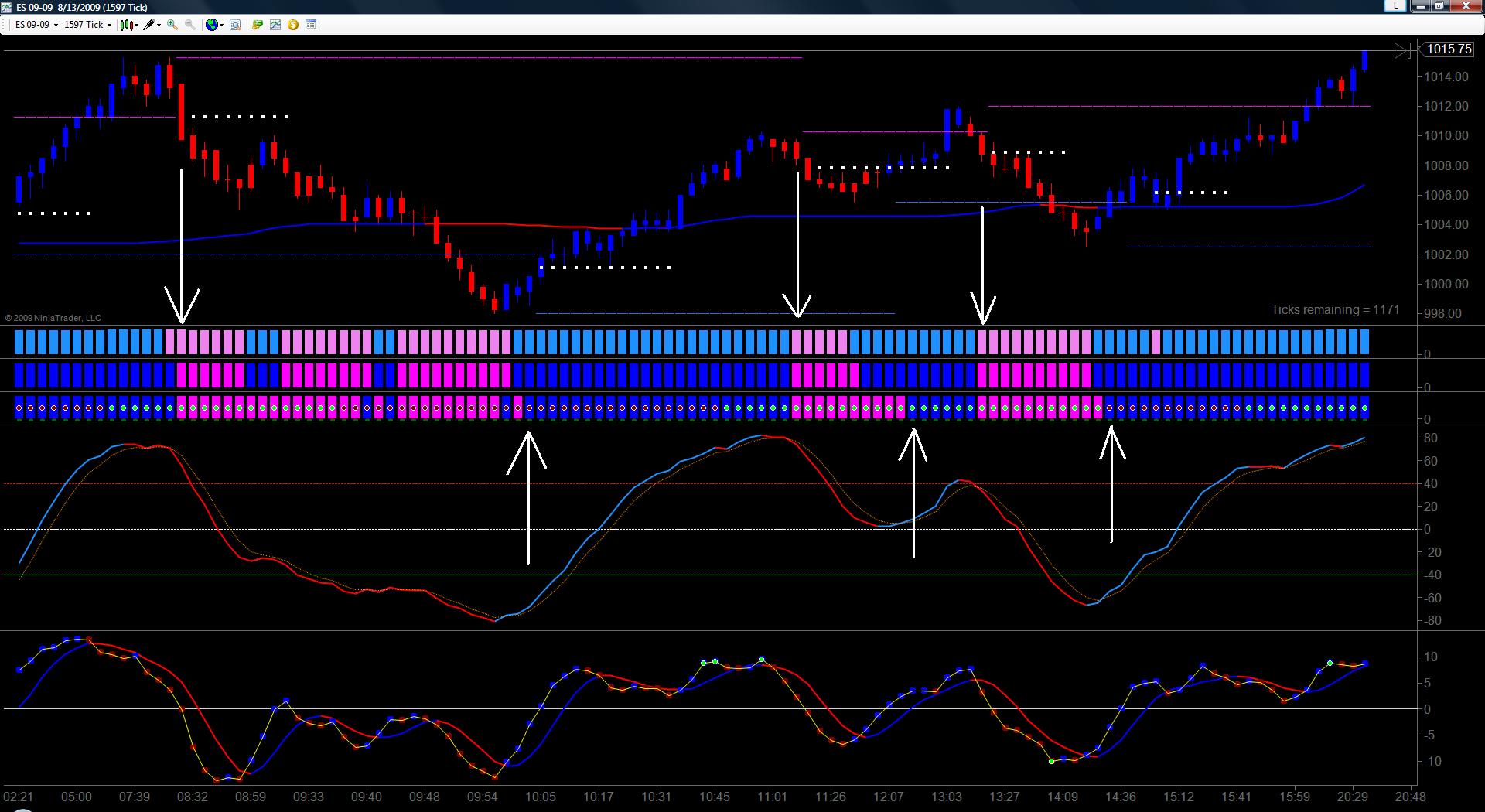
Task: Click the 10:05 time axis label
Action: coord(541,797)
